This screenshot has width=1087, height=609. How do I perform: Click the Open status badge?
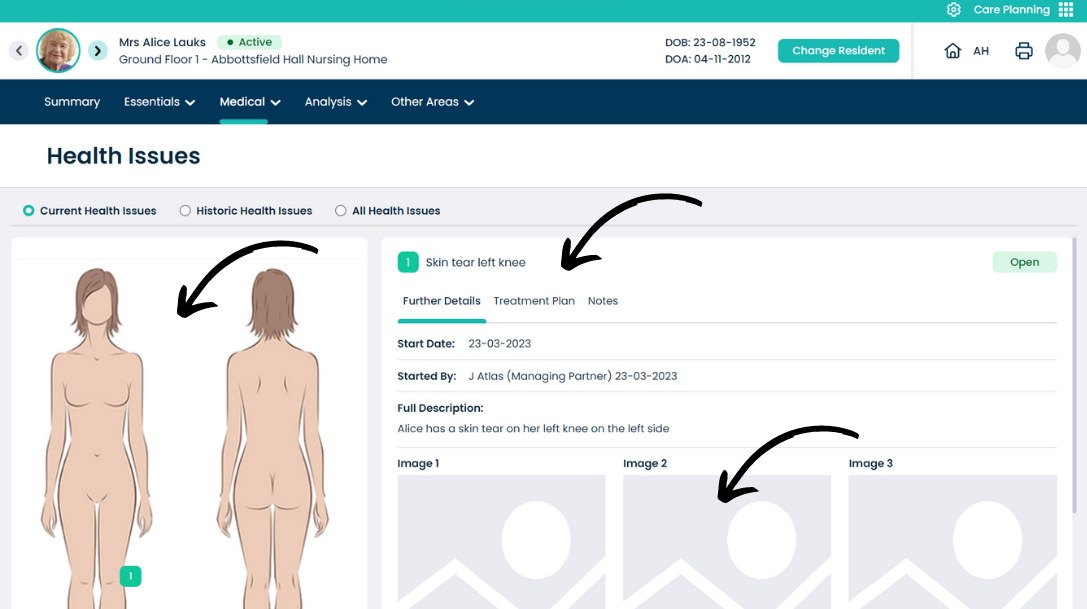click(x=1025, y=262)
